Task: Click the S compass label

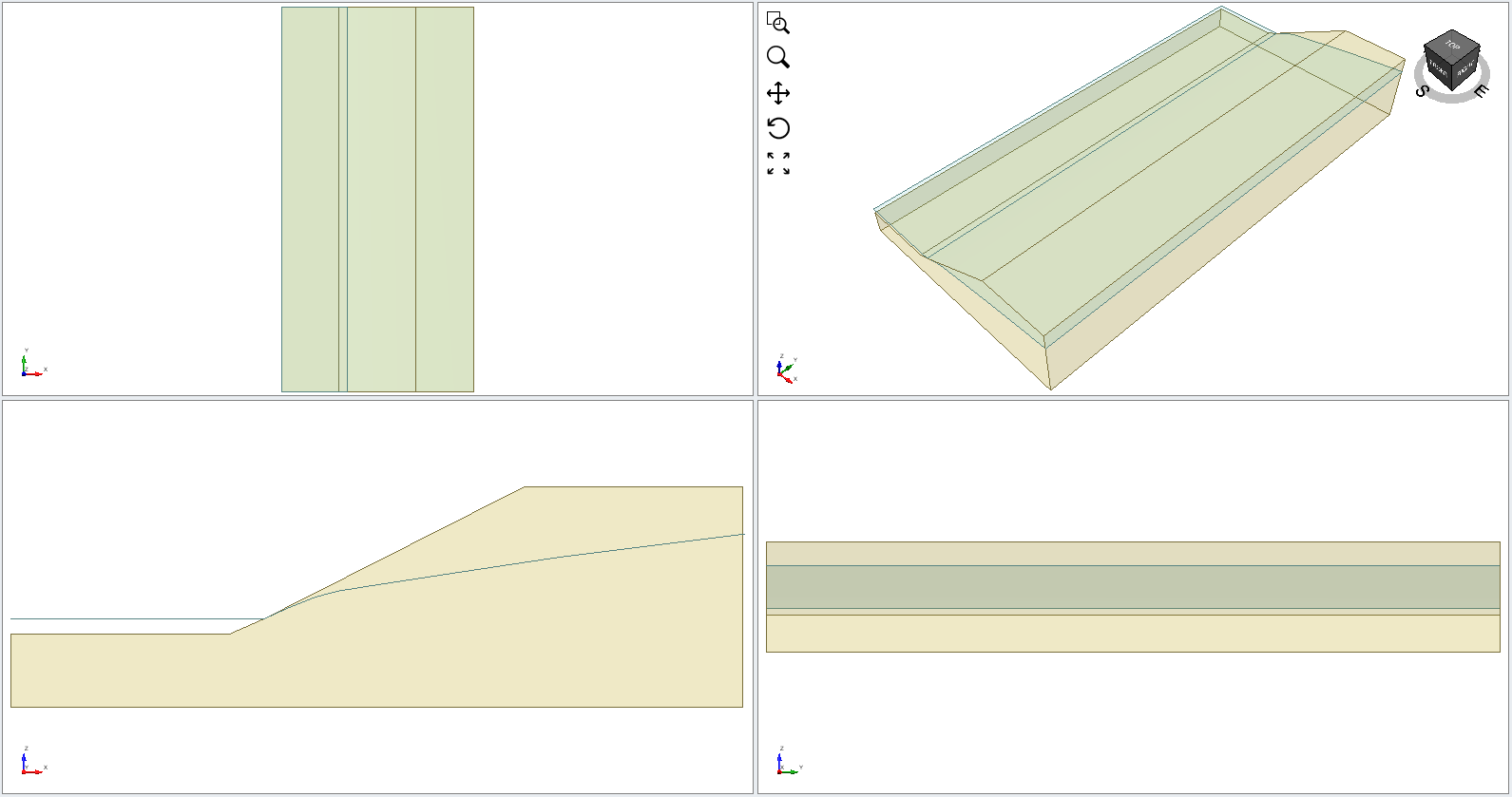Action: coord(1423,91)
